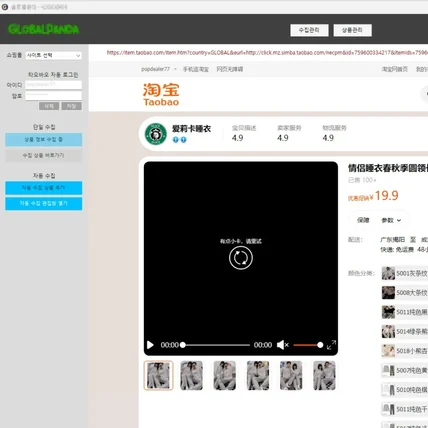Viewport: 428px width, 428px height.
Task: Click the 颜色分类 label
Action: click(x=361, y=273)
